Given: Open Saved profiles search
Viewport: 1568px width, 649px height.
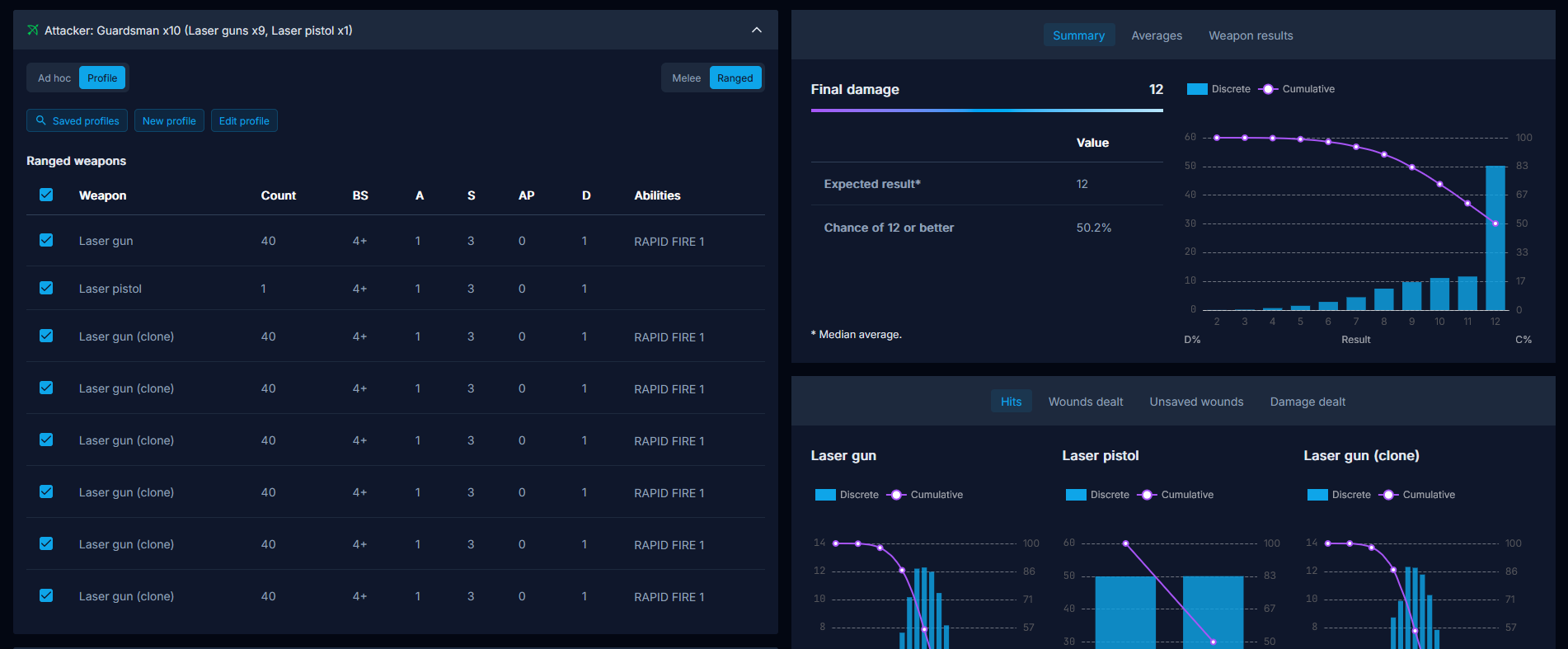Looking at the screenshot, I should click(x=77, y=120).
